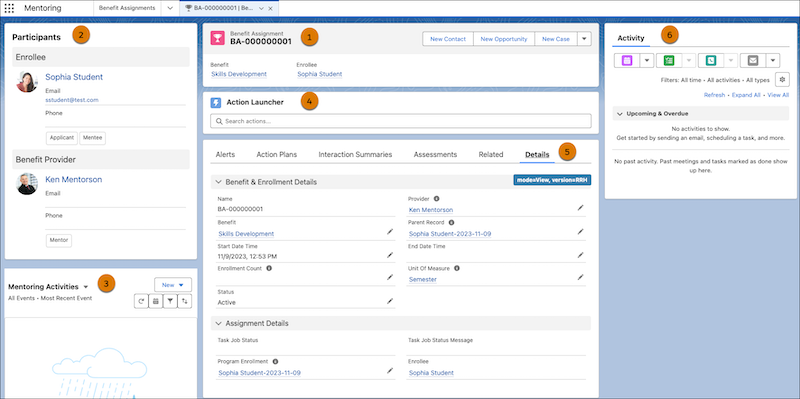Collapse Upcoming & Overdue section
Screen dimensions: 800x399
click(619, 114)
